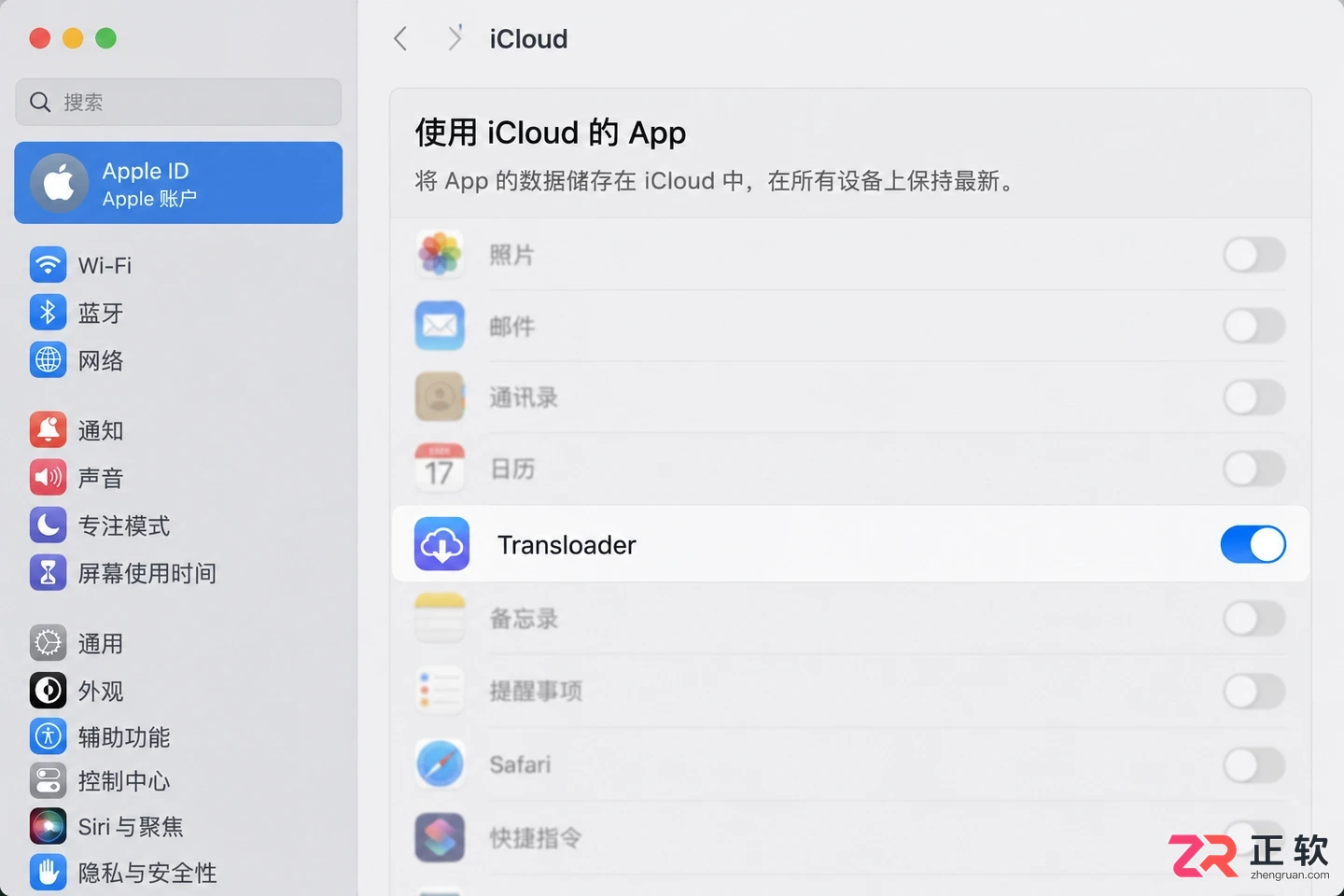Click the Apple logo avatar icon
This screenshot has width=1344, height=896.
pyautogui.click(x=59, y=183)
